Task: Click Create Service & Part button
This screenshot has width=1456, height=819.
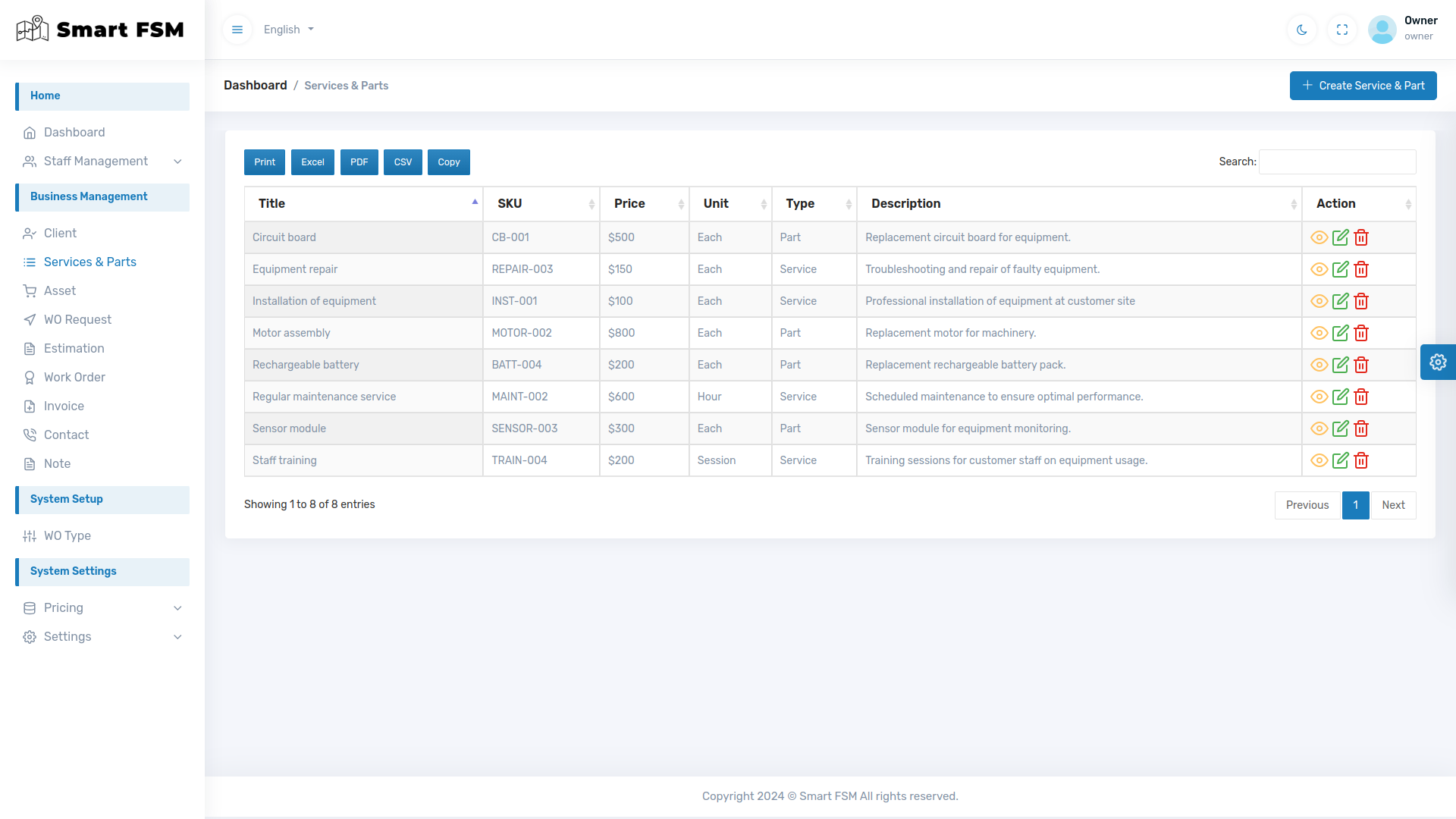Action: pos(1363,86)
